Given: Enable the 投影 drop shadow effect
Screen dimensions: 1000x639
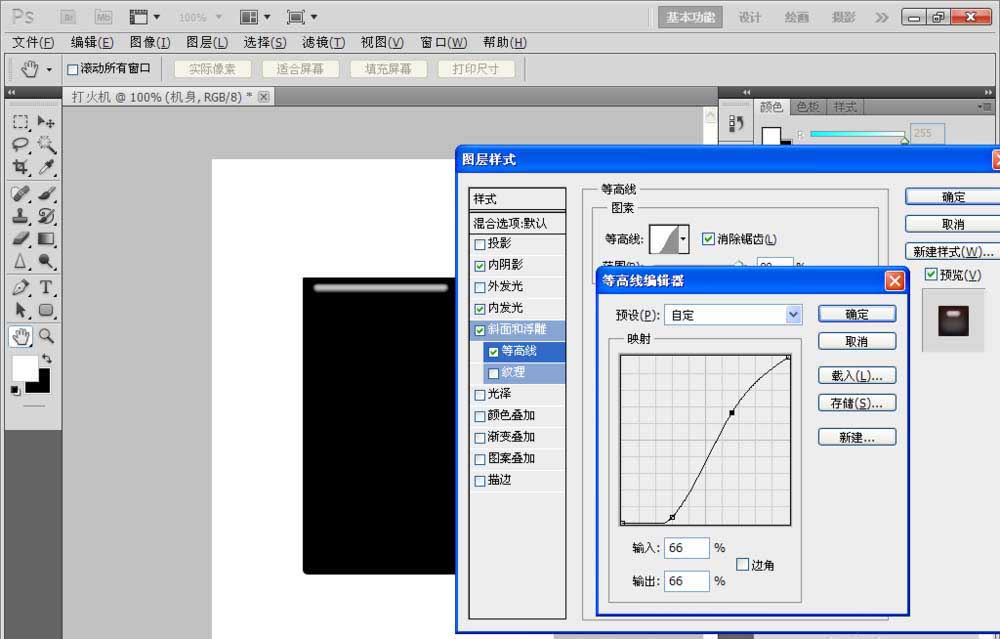Looking at the screenshot, I should tap(480, 243).
